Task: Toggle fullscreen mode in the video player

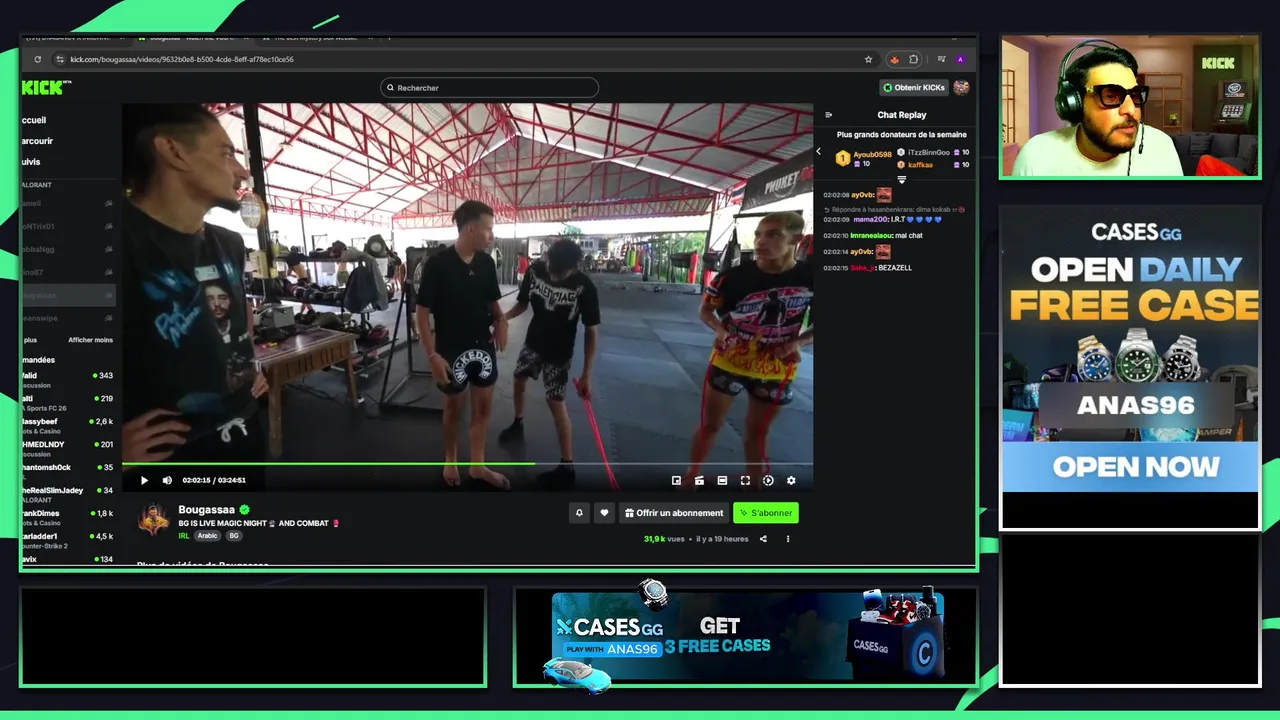Action: click(745, 480)
